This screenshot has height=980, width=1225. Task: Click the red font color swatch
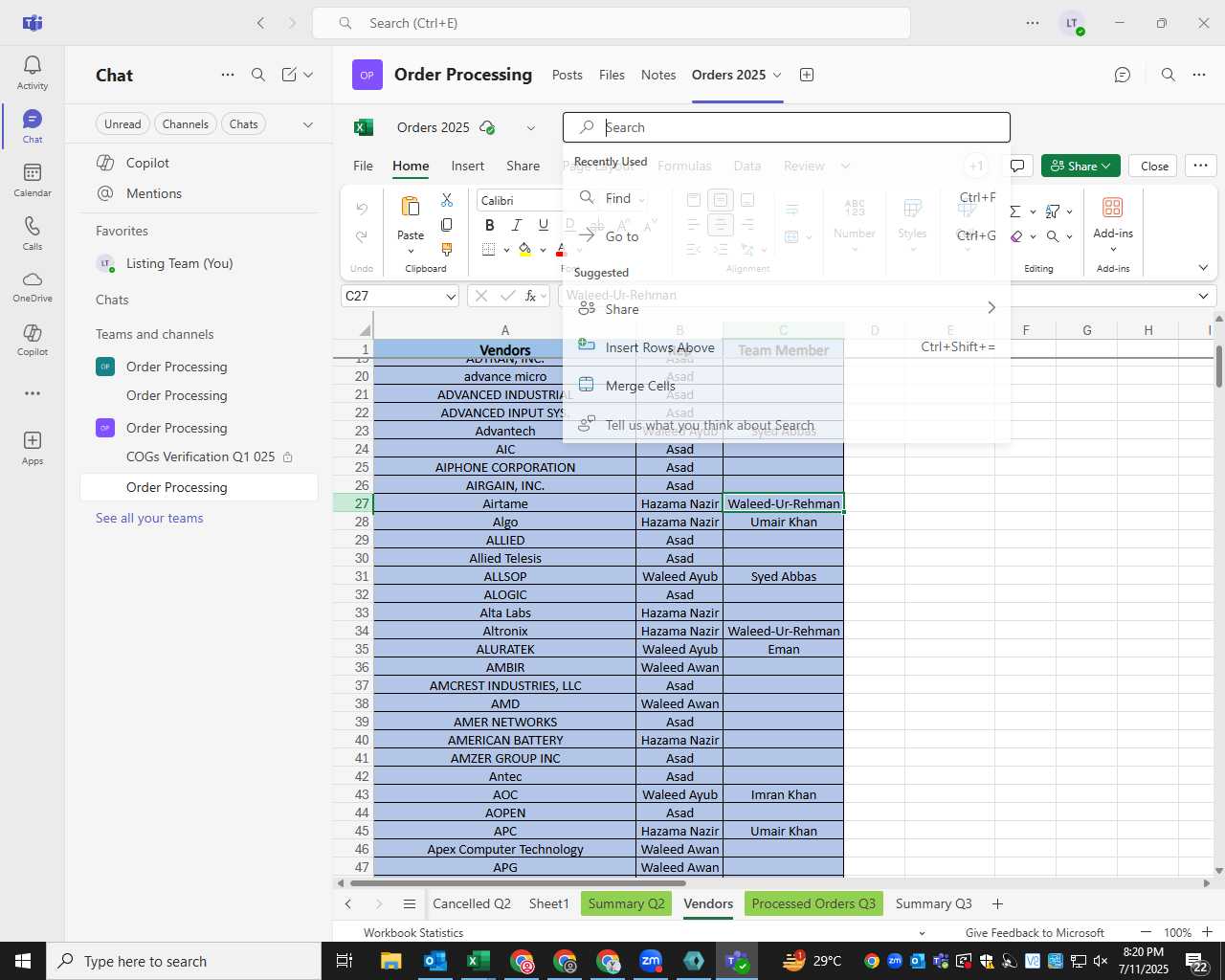click(561, 250)
